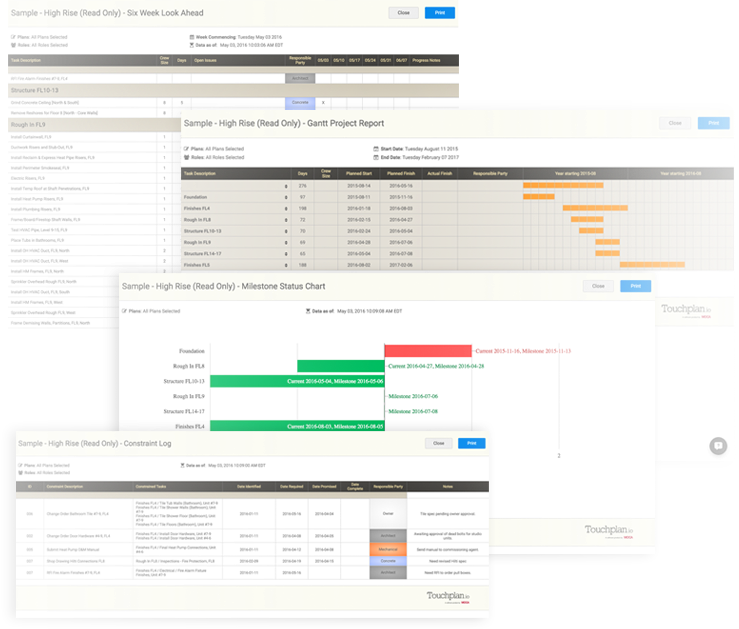
Task: Click 'Milestone 2016-07-08' label for Structure FL14-17
Action: pos(413,411)
